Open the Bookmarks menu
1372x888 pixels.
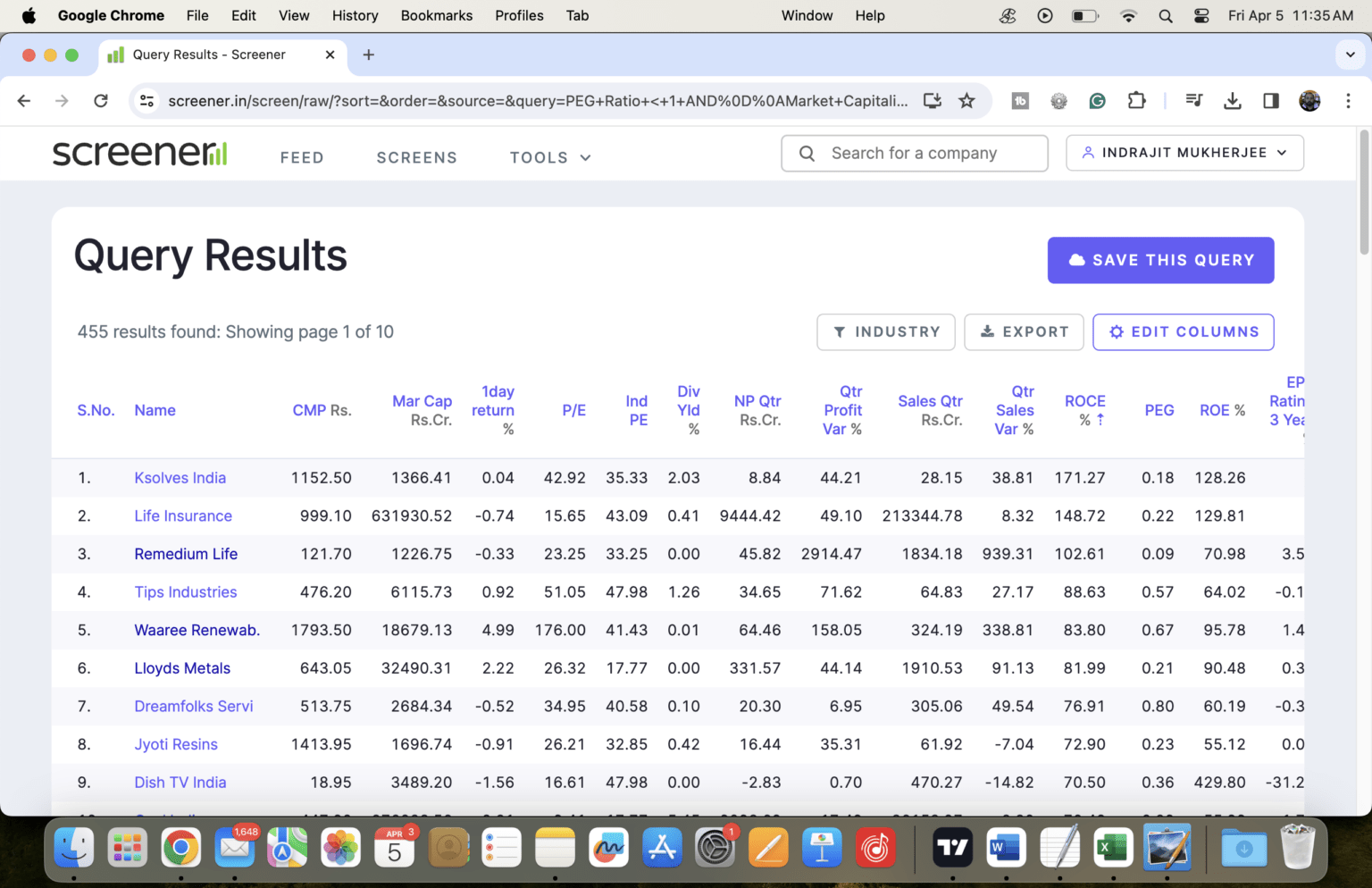pos(436,15)
